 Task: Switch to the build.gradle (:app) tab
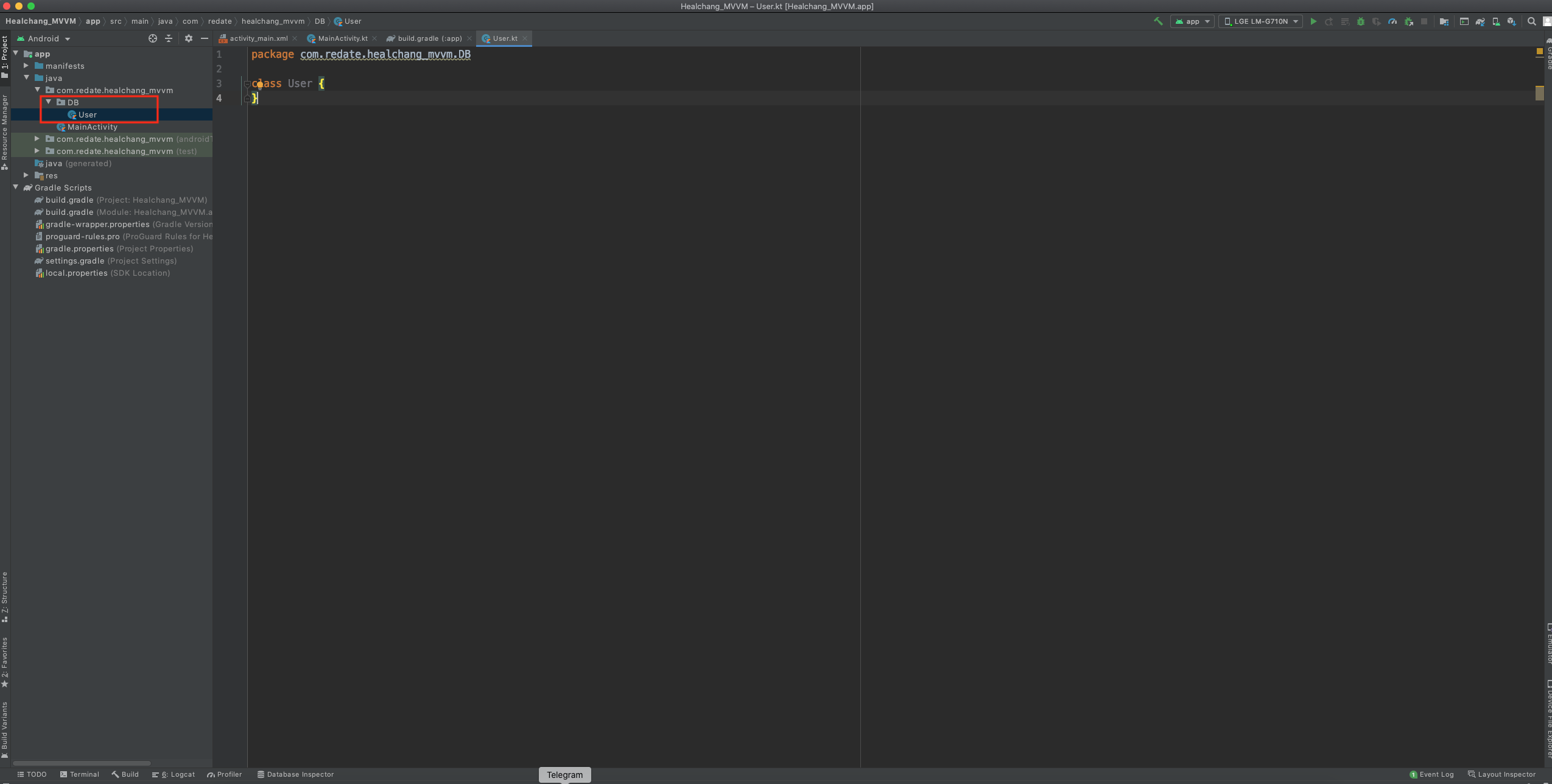pos(429,38)
